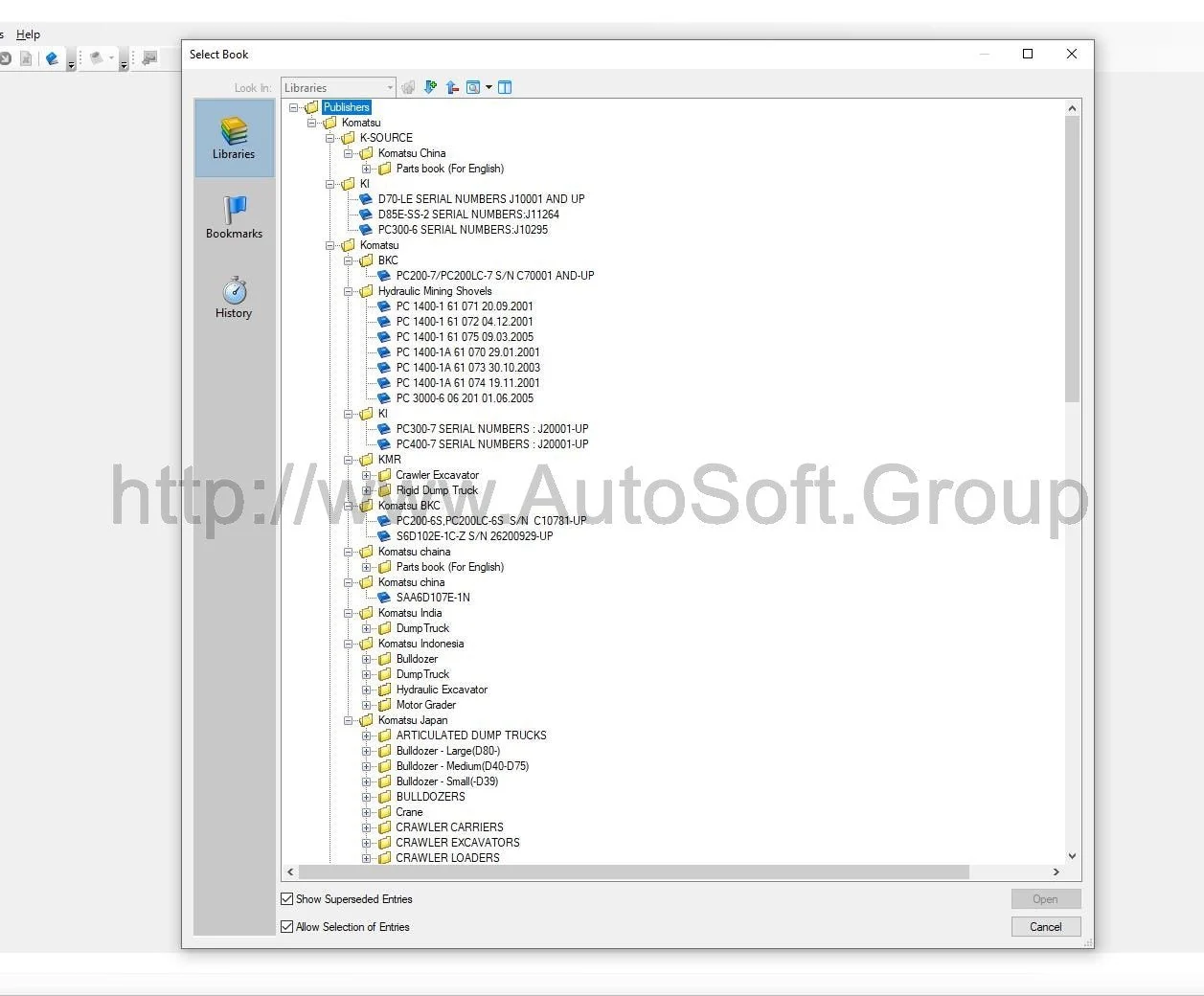Click the K-SOURCE folder icon
Screen dimensions: 1204x996
click(348, 138)
